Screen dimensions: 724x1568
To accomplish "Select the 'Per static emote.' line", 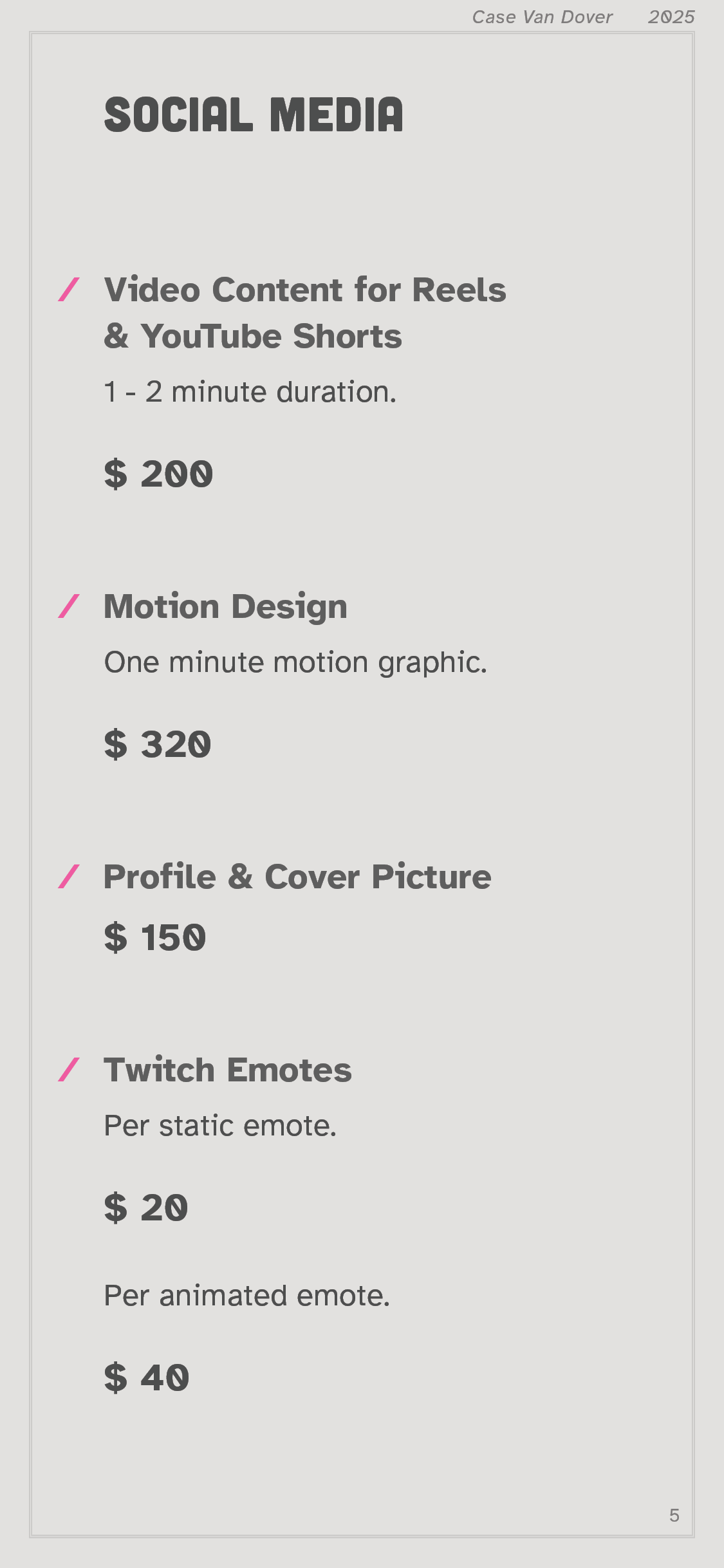I will click(220, 1126).
